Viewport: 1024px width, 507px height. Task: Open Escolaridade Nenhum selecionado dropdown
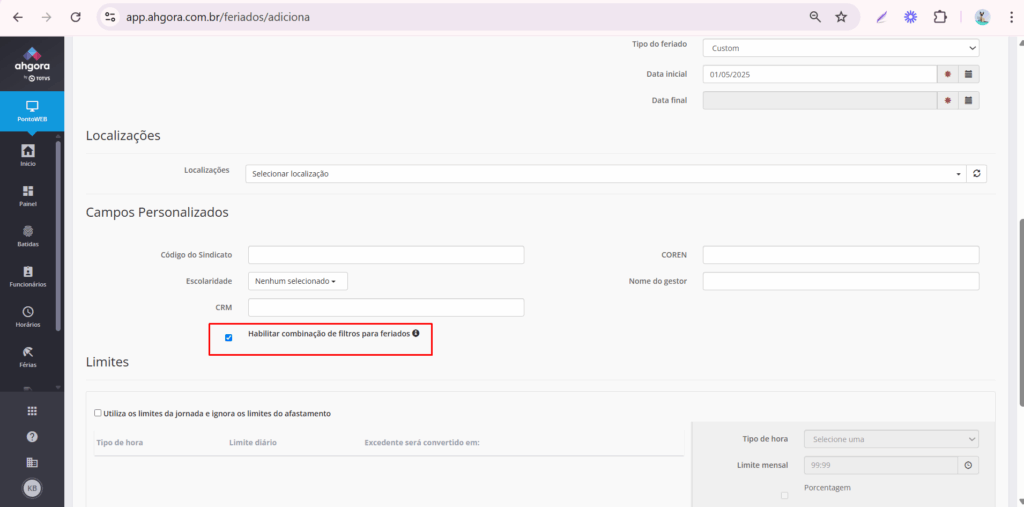[x=295, y=281]
